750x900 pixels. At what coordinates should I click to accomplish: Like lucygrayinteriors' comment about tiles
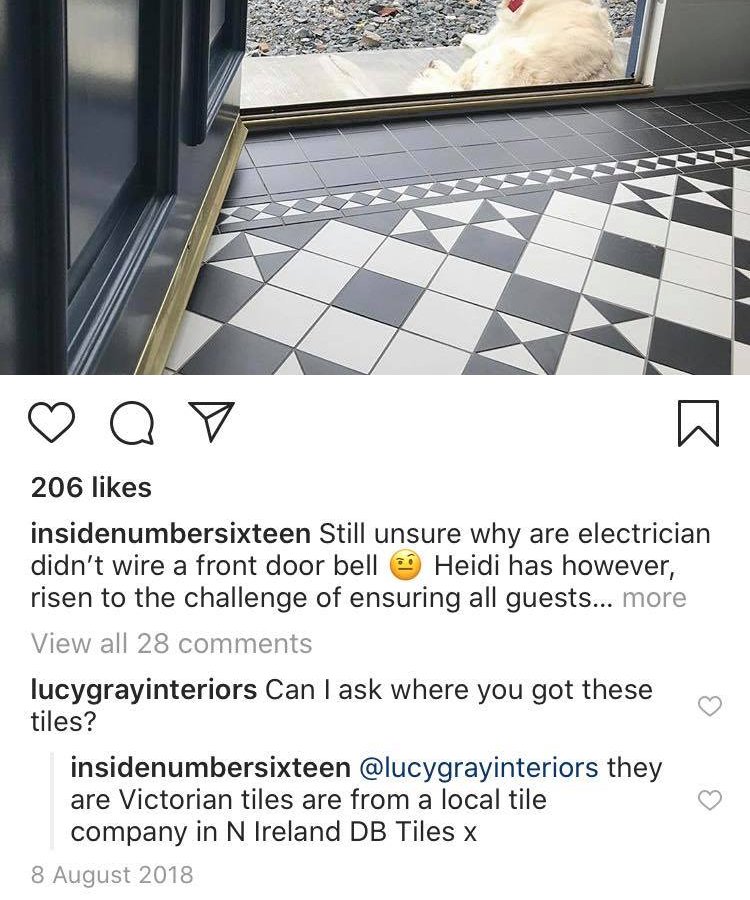tap(710, 706)
